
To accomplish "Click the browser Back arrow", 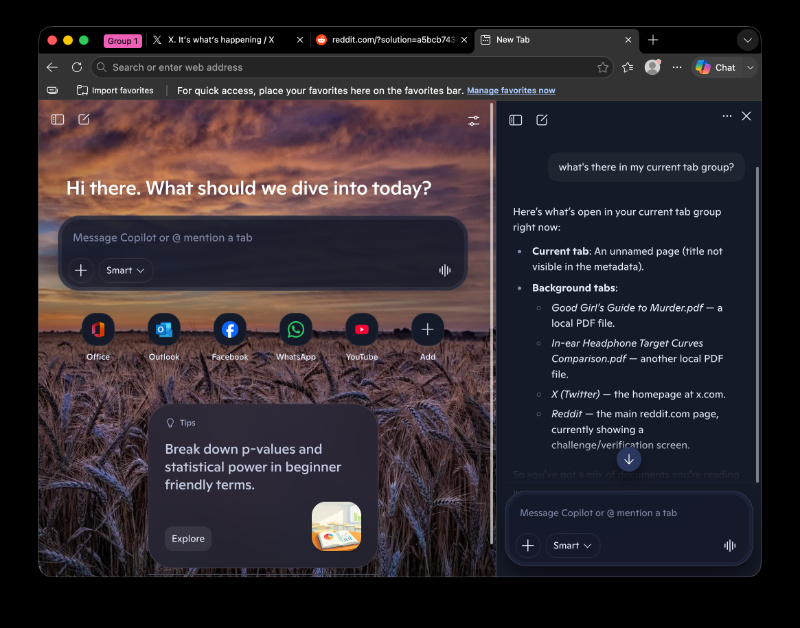I will (52, 67).
